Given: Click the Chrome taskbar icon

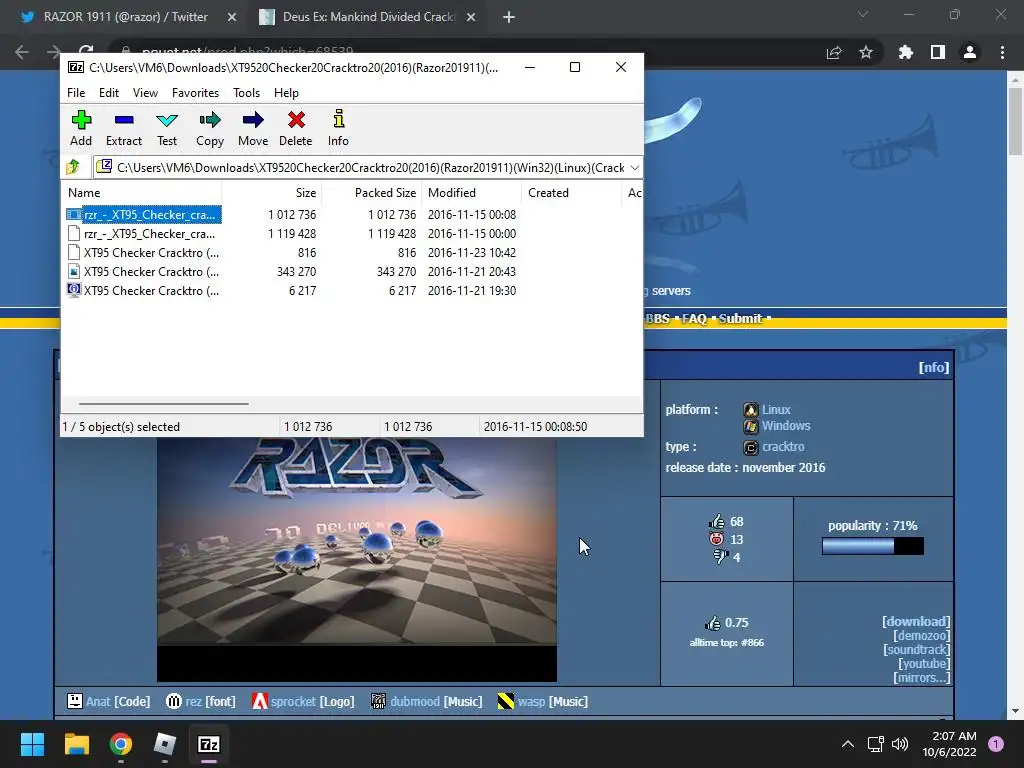Looking at the screenshot, I should [x=121, y=744].
